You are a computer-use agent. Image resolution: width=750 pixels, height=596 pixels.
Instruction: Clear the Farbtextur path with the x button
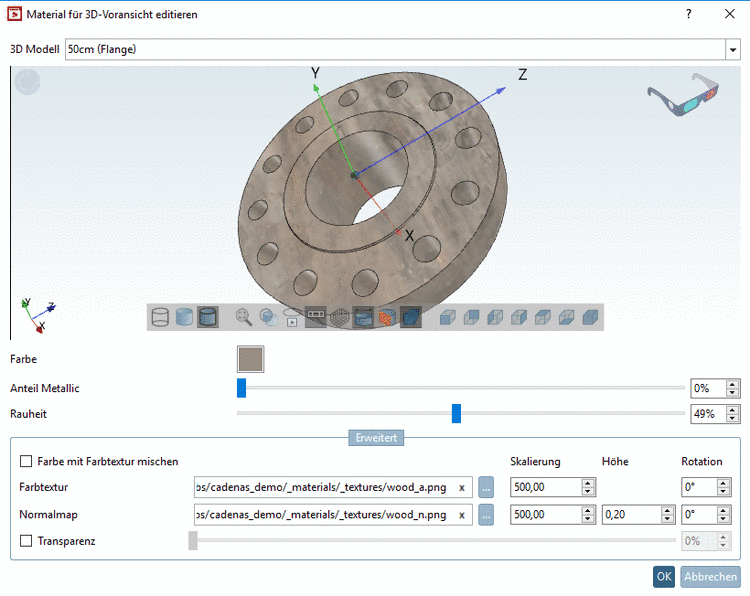tap(461, 488)
